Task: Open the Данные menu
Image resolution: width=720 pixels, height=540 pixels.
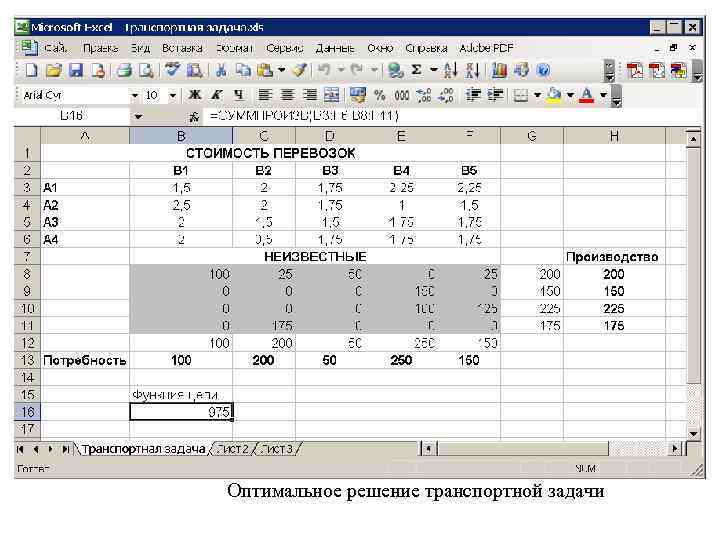Action: point(335,48)
